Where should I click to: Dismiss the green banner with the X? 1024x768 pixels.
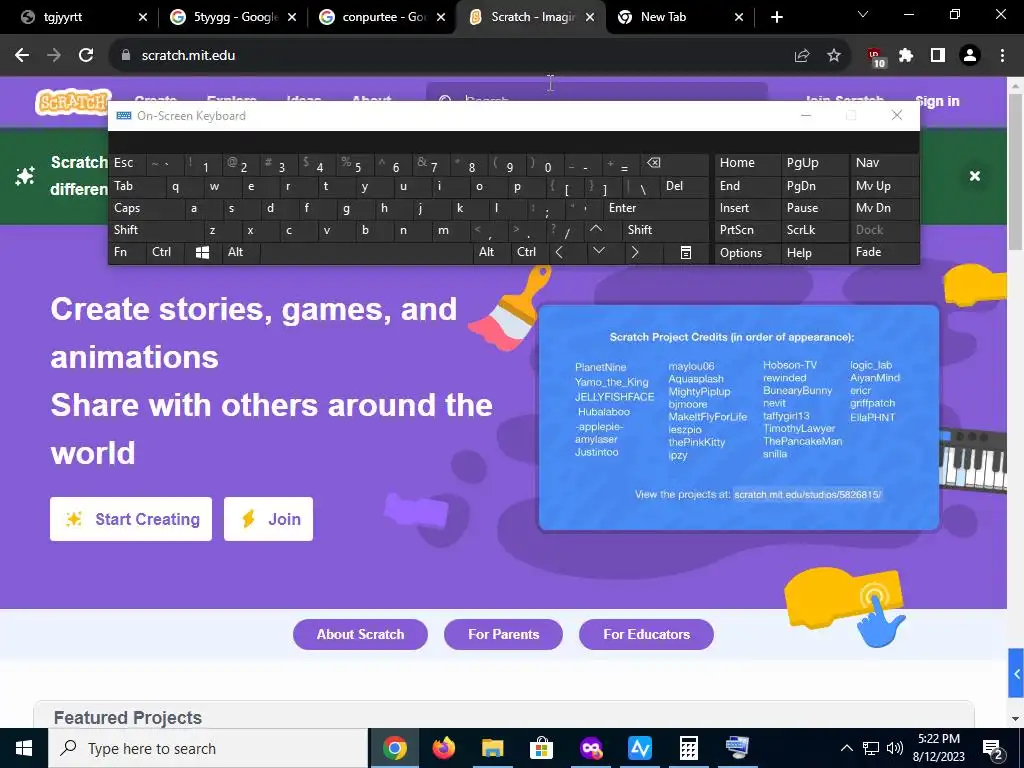point(975,176)
